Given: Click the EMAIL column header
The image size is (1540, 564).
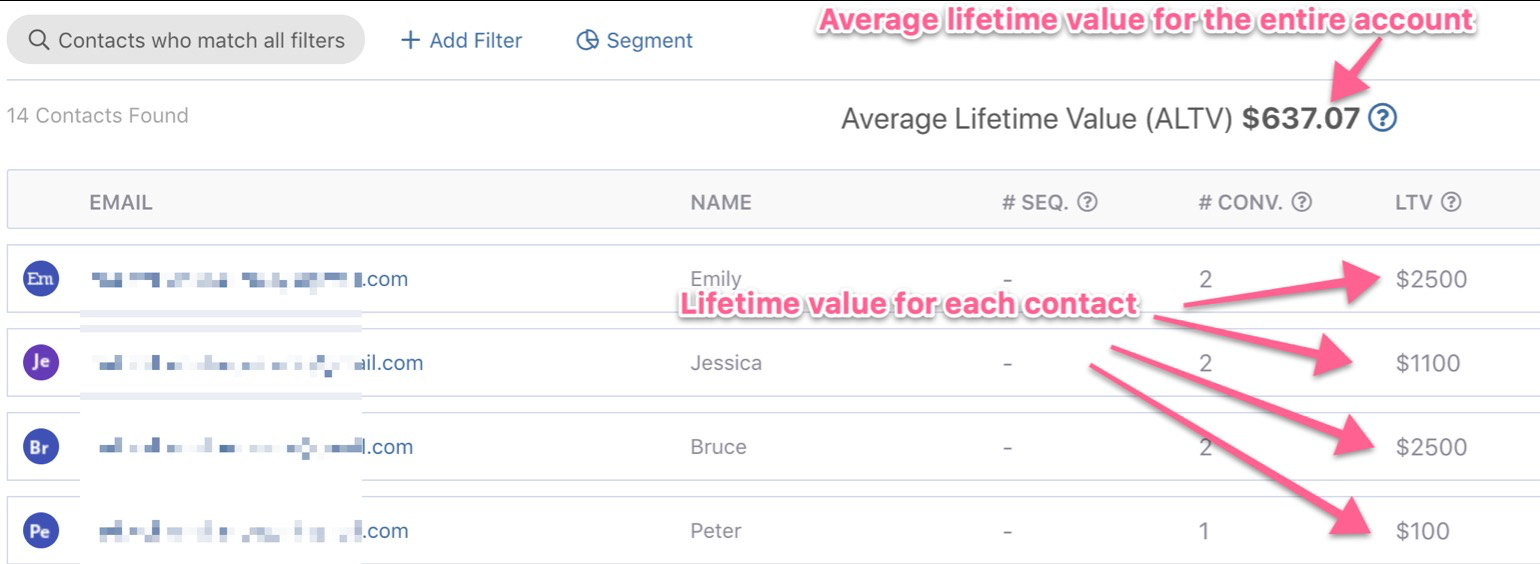Looking at the screenshot, I should coord(121,202).
